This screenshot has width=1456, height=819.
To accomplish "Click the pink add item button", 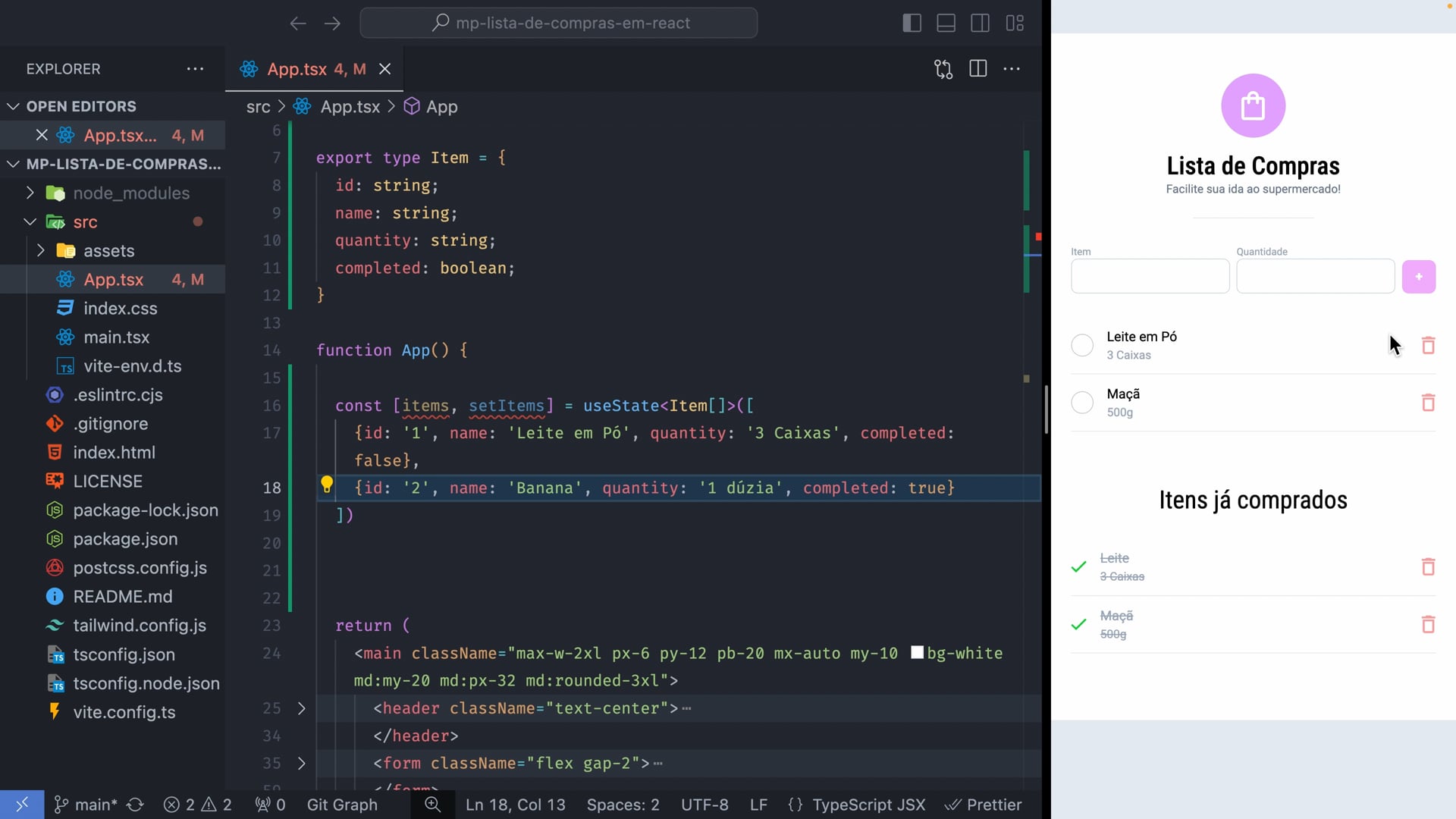I will pos(1418,276).
